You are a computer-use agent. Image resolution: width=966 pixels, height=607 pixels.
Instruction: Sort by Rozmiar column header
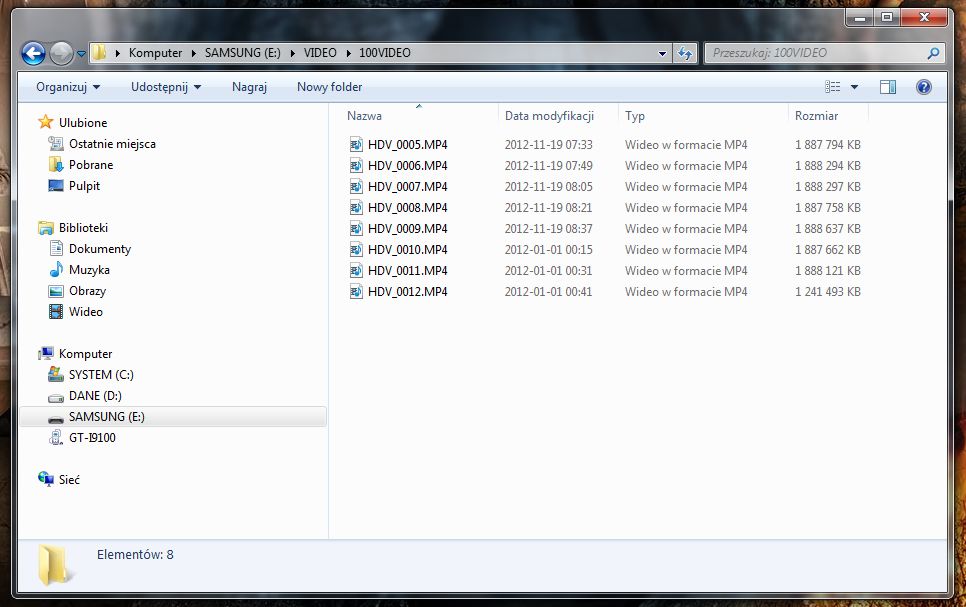816,116
